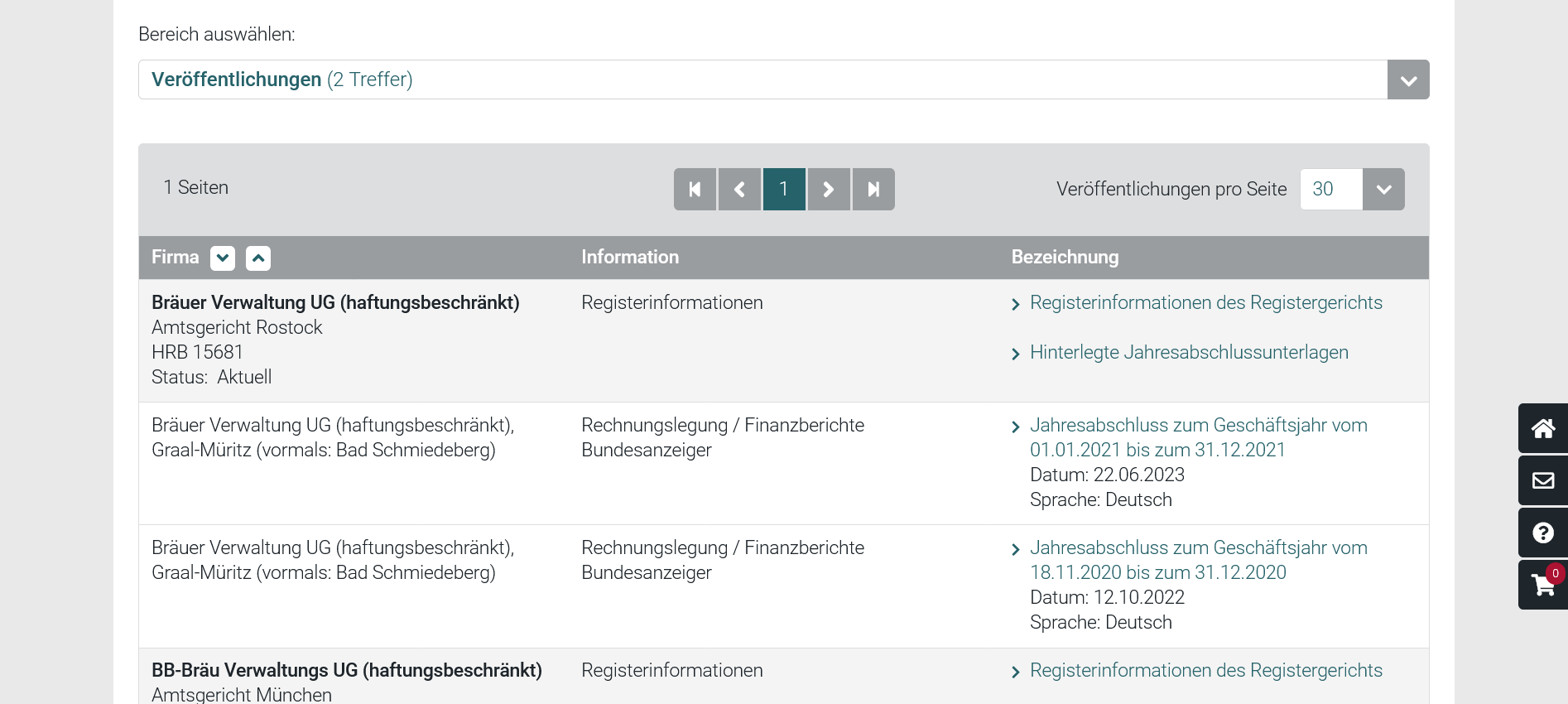The width and height of the screenshot is (1568, 704).
Task: Click the Firma column header
Action: pyautogui.click(x=175, y=258)
